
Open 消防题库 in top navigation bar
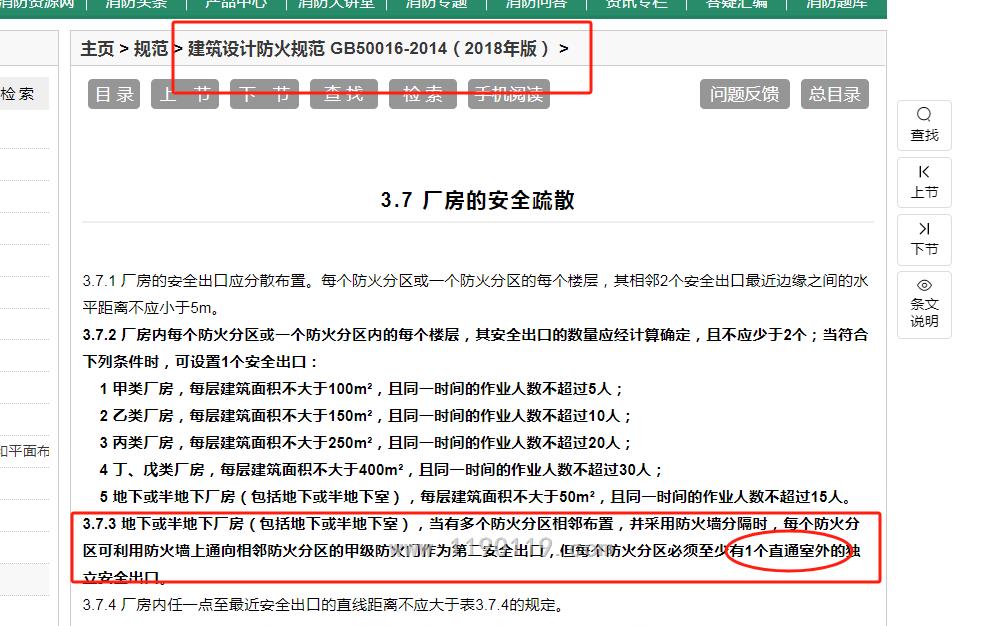coord(836,4)
